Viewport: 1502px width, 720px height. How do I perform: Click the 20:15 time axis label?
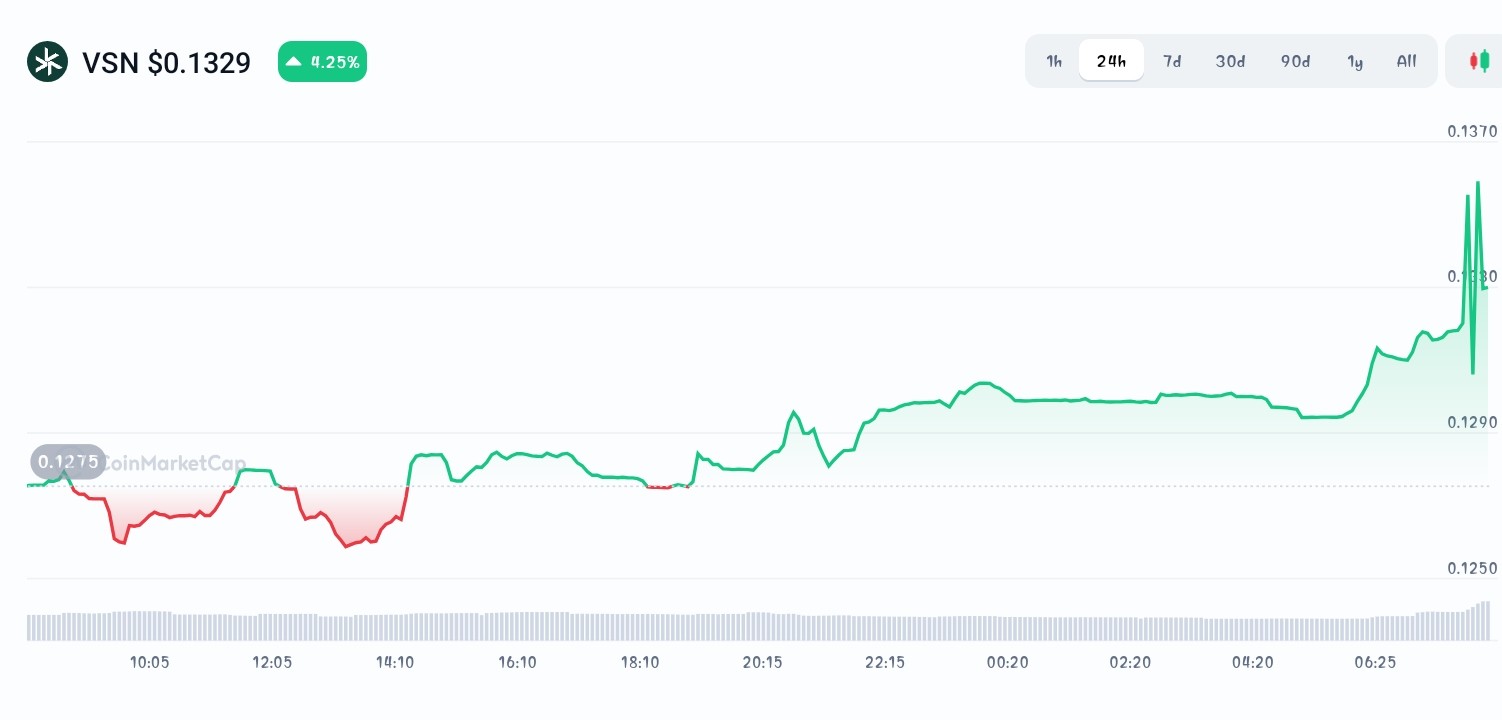tap(762, 663)
